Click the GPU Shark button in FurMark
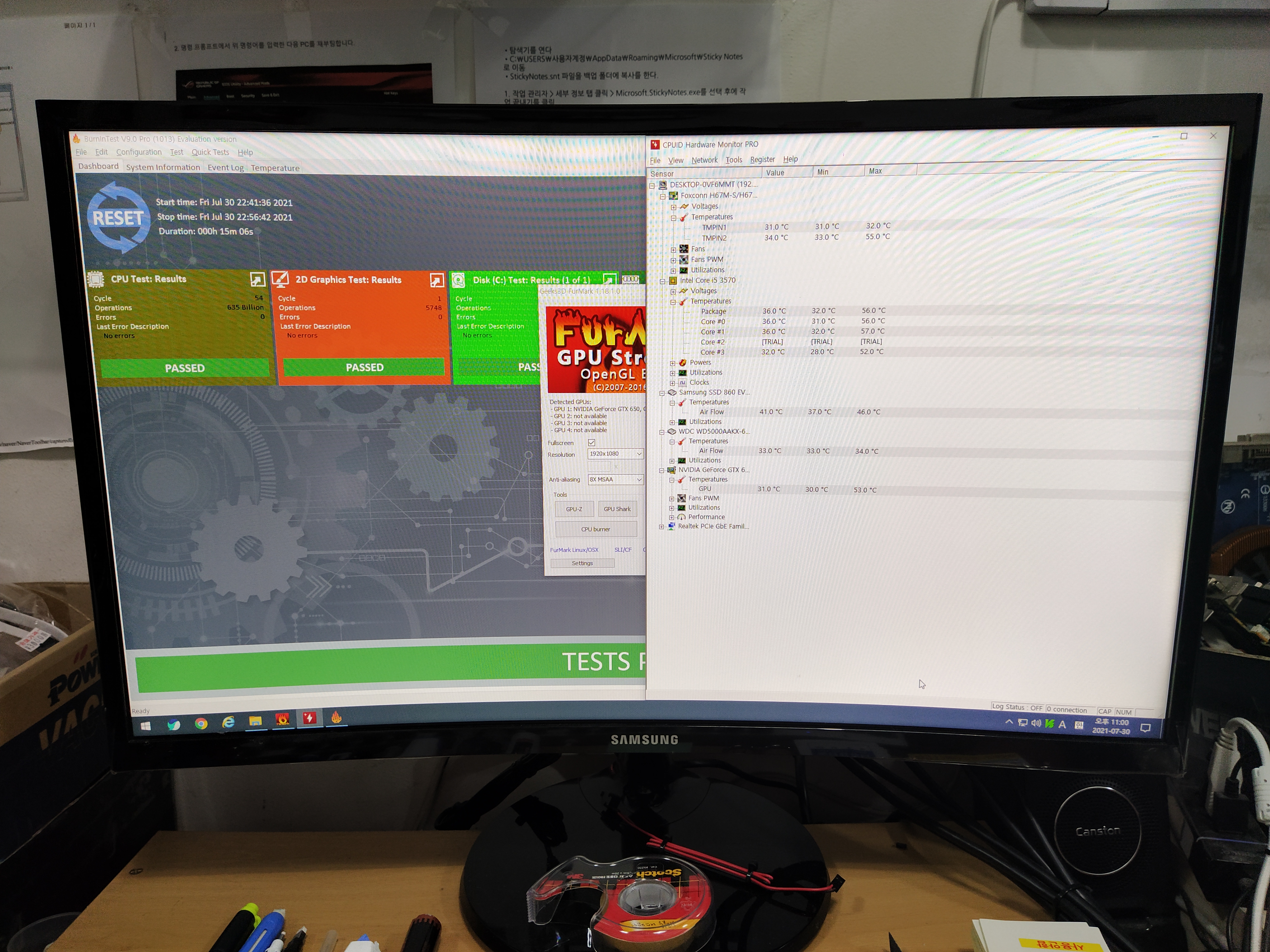The height and width of the screenshot is (952, 1270). pyautogui.click(x=617, y=509)
